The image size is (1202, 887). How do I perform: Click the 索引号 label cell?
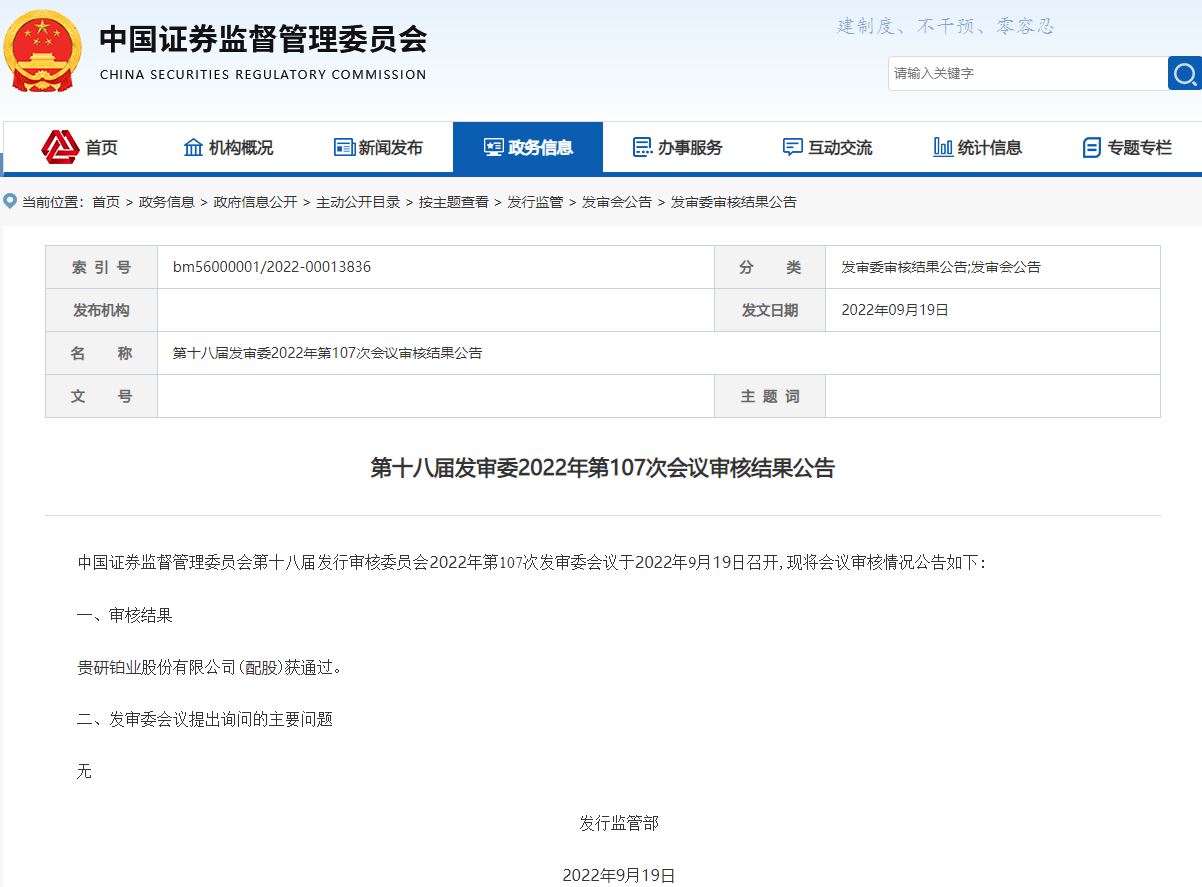pyautogui.click(x=101, y=267)
